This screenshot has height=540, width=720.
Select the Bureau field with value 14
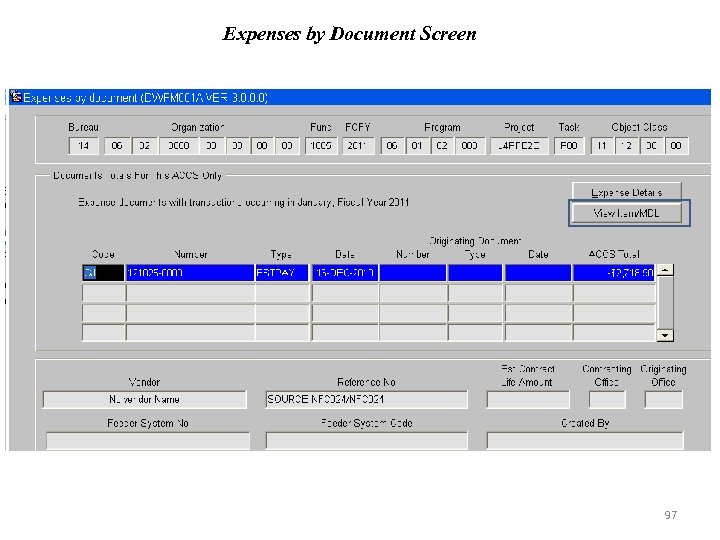coord(84,146)
